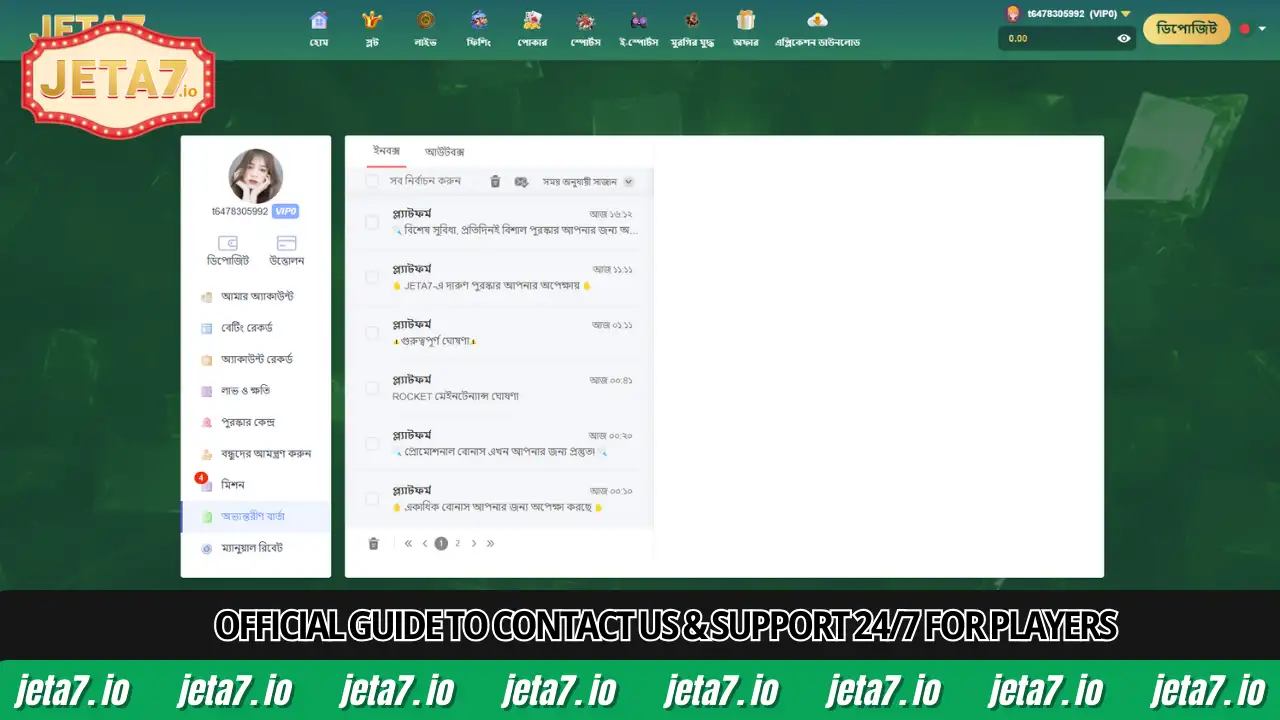Open the পোকার (Poker) cards icon
The height and width of the screenshot is (720, 1280).
(x=532, y=20)
